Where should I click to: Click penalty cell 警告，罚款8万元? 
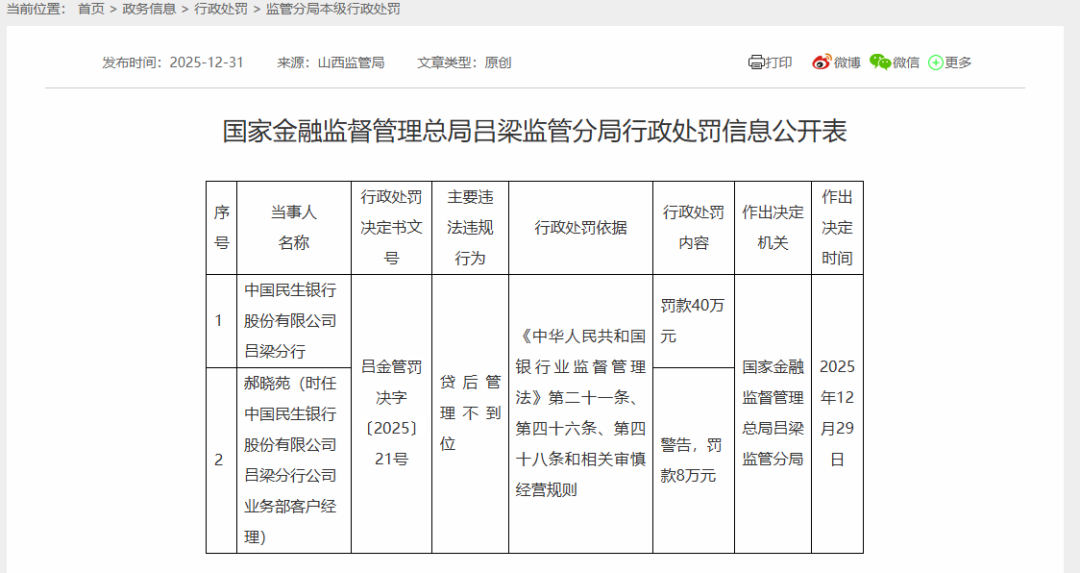click(694, 460)
